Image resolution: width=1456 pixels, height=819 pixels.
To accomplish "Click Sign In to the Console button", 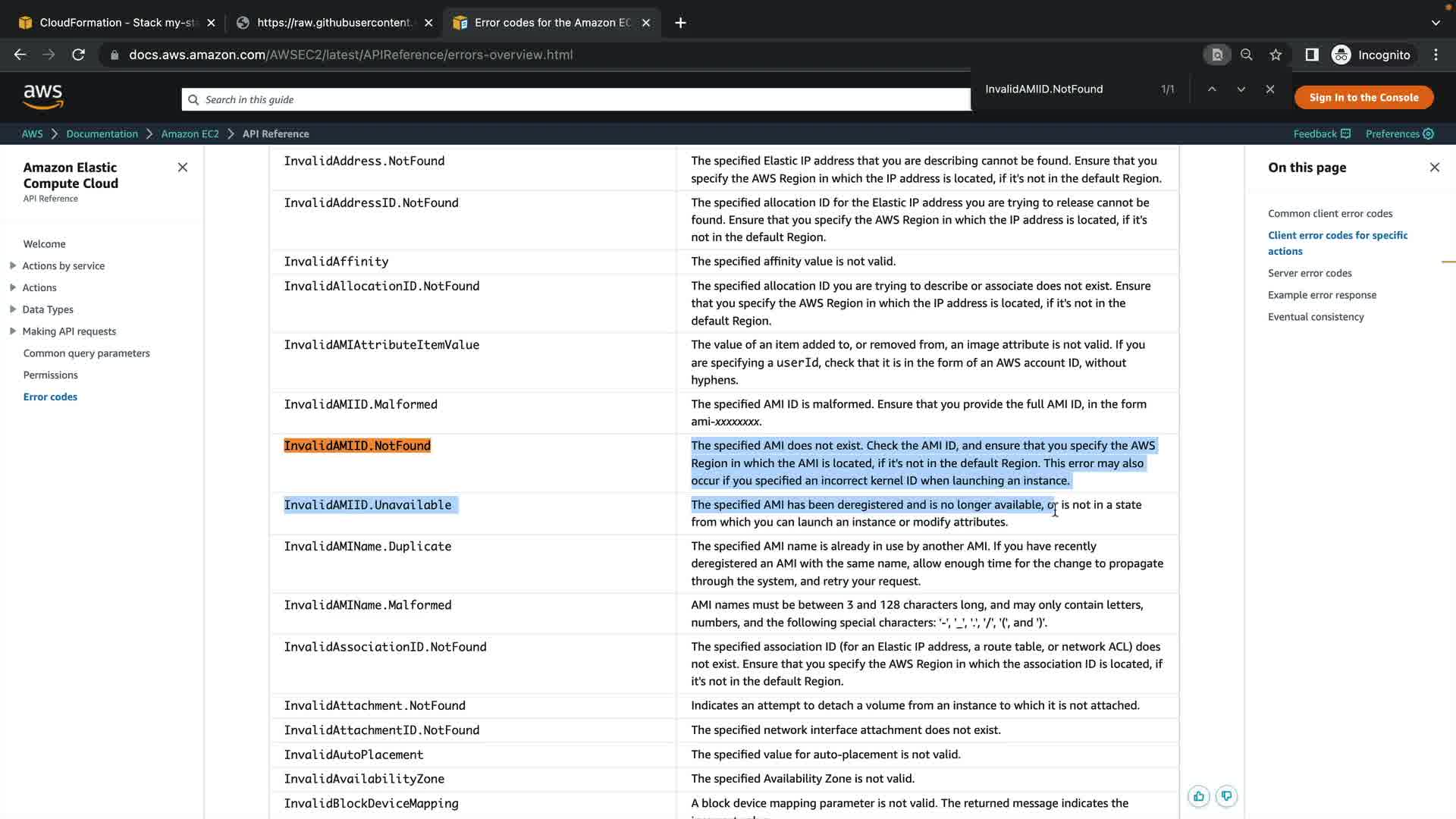I will [x=1363, y=97].
